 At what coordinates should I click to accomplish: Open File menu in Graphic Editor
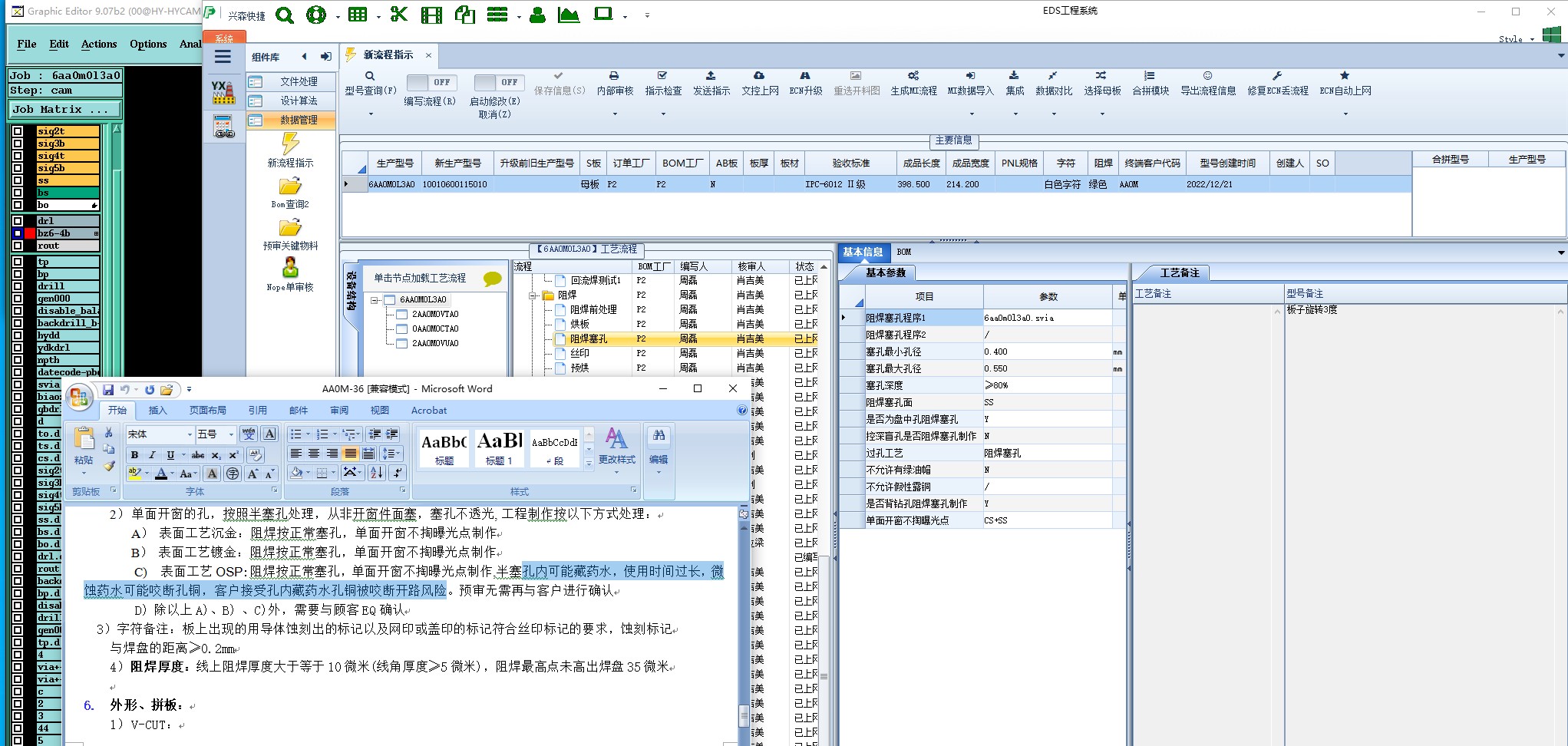tap(27, 44)
